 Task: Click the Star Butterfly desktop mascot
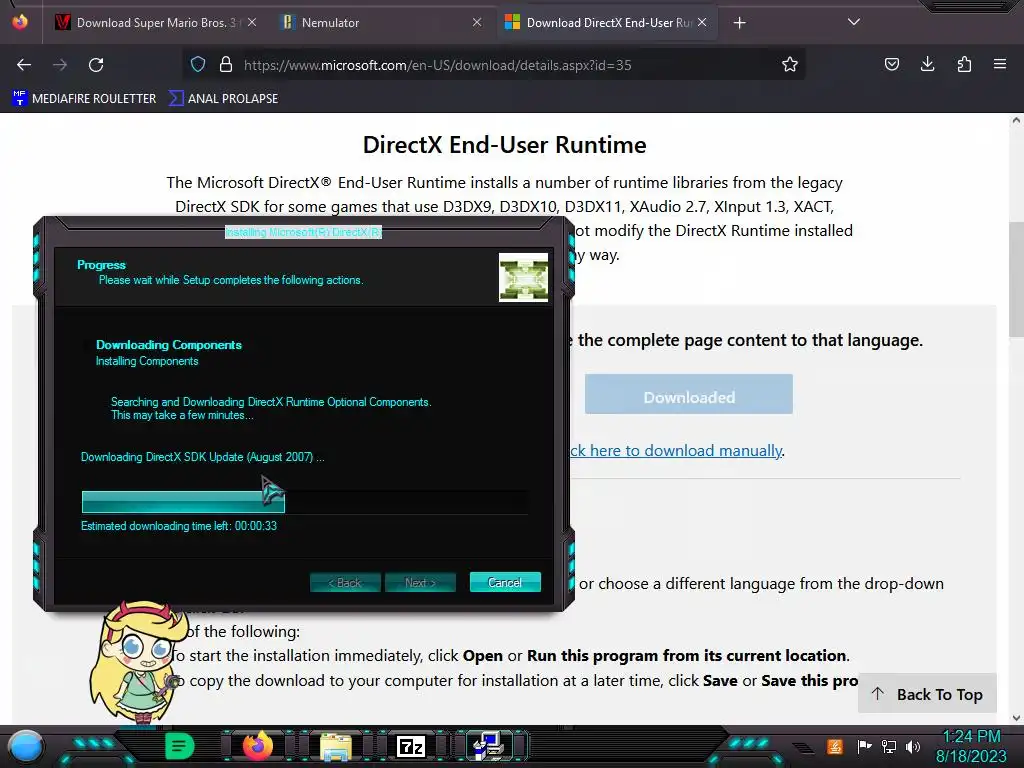[x=137, y=662]
